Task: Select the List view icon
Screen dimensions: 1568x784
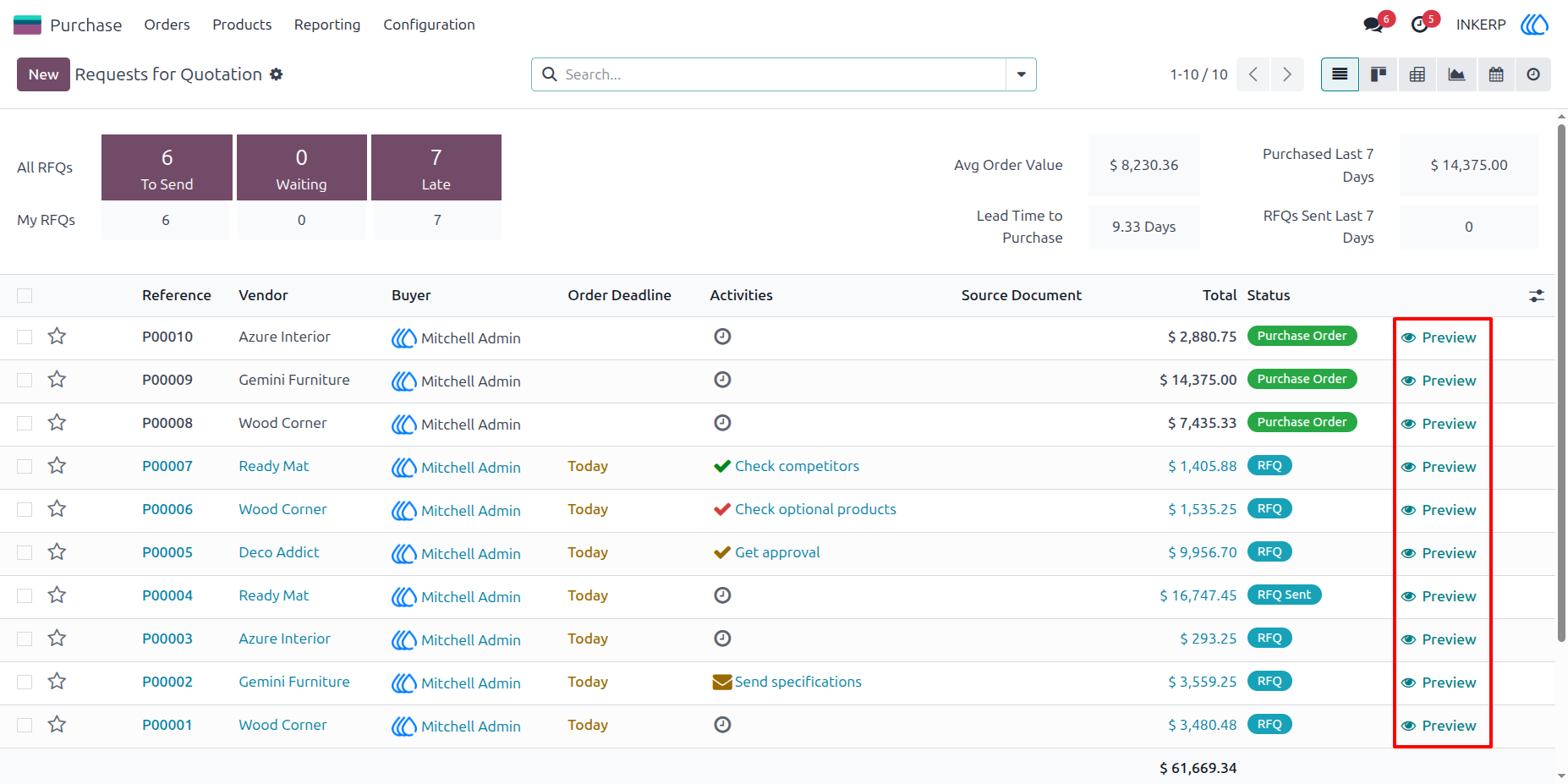Action: pos(1340,74)
